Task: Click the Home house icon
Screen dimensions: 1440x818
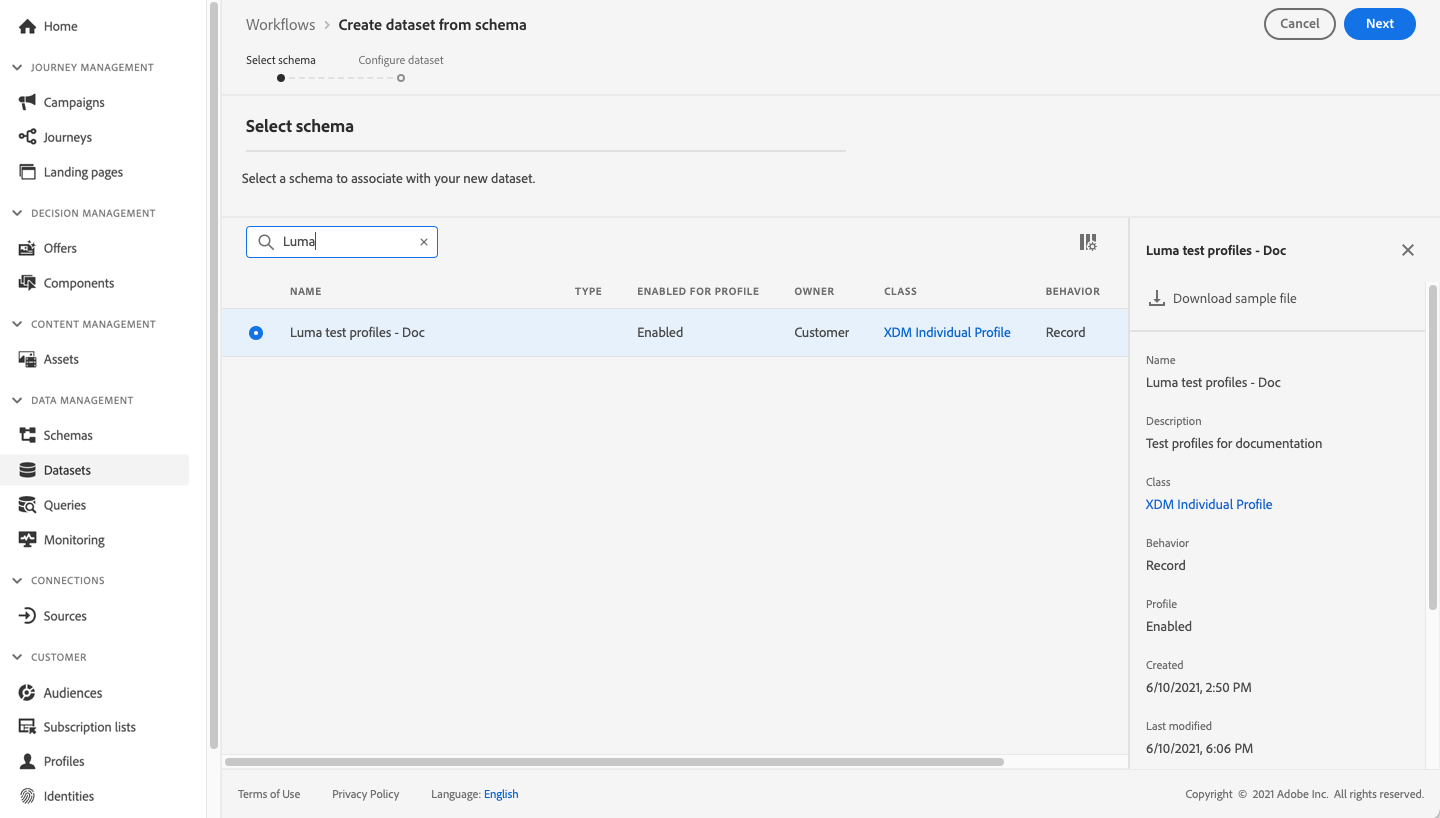Action: point(27,26)
